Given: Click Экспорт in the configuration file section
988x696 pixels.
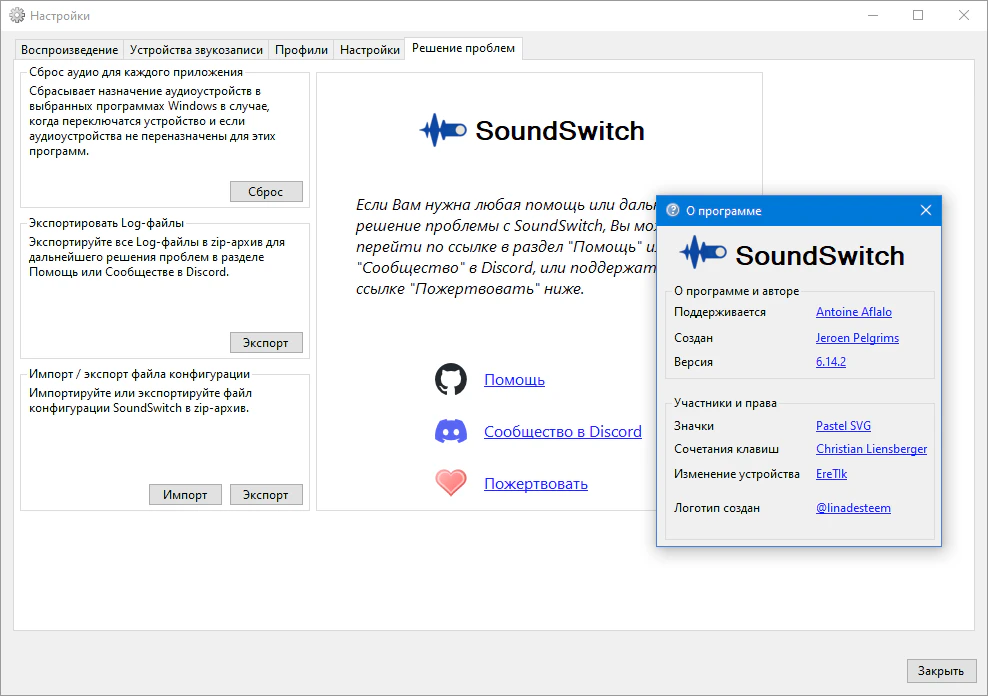Looking at the screenshot, I should pyautogui.click(x=266, y=494).
